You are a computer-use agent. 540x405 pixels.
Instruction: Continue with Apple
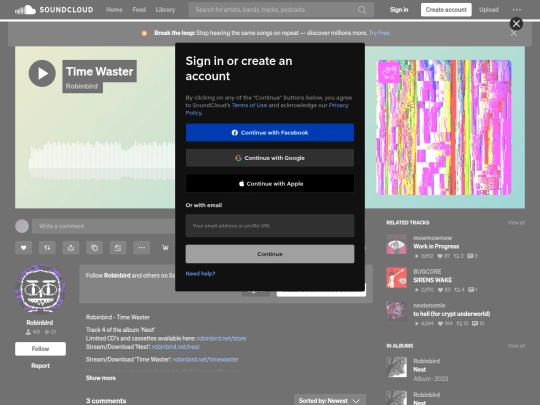pyautogui.click(x=270, y=184)
